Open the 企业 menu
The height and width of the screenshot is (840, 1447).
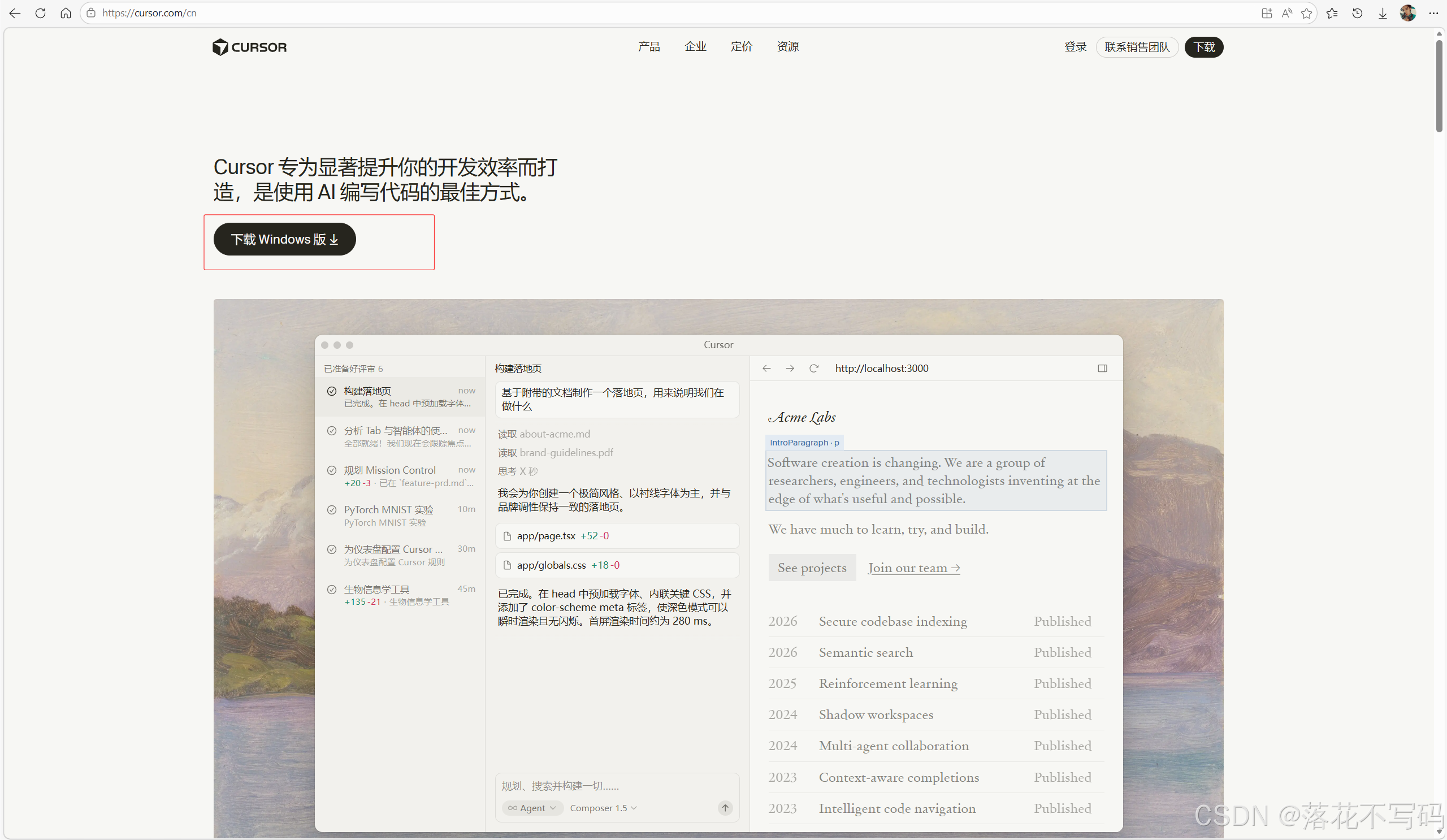pos(695,46)
